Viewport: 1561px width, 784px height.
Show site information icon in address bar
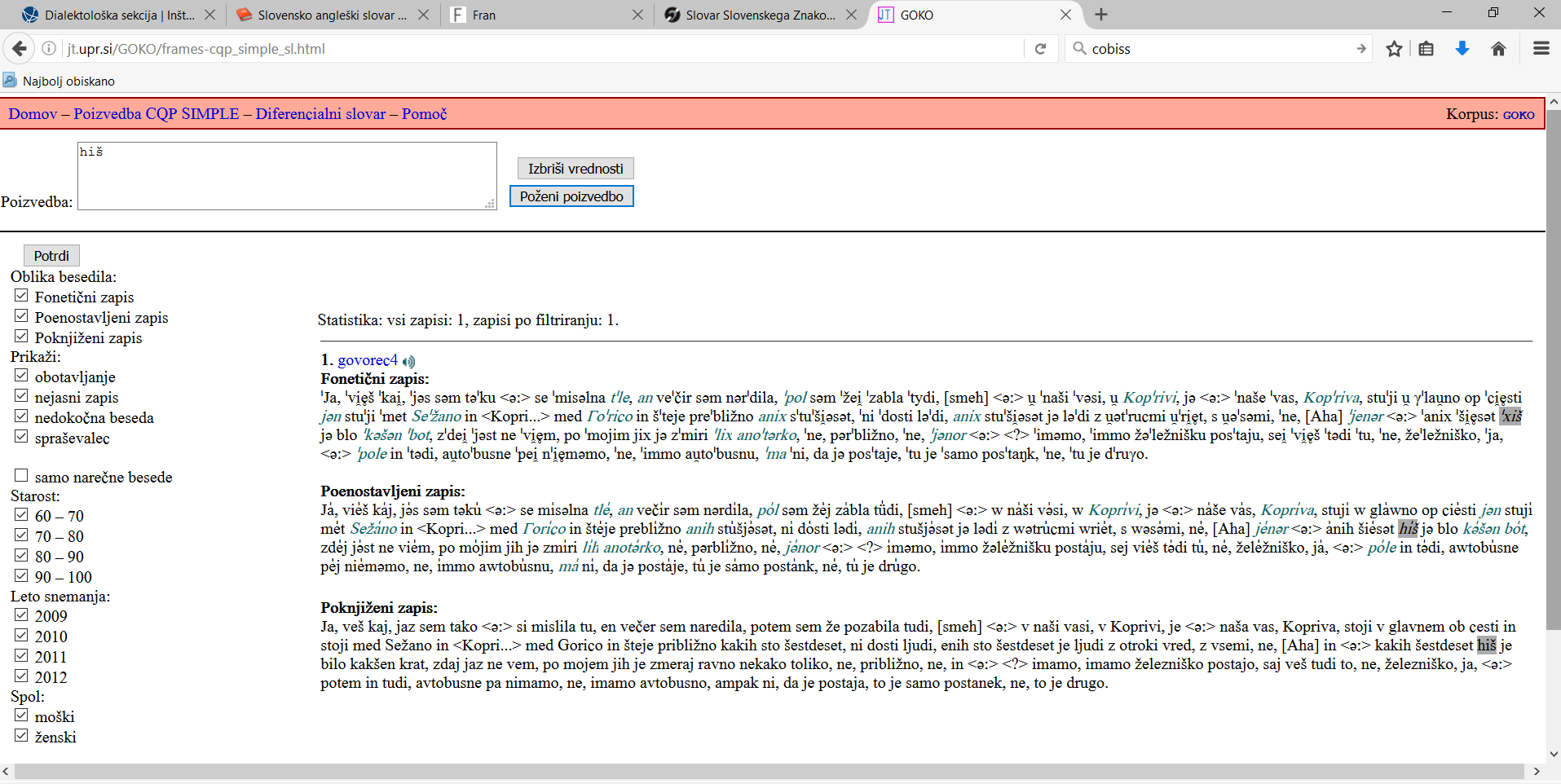pos(49,49)
